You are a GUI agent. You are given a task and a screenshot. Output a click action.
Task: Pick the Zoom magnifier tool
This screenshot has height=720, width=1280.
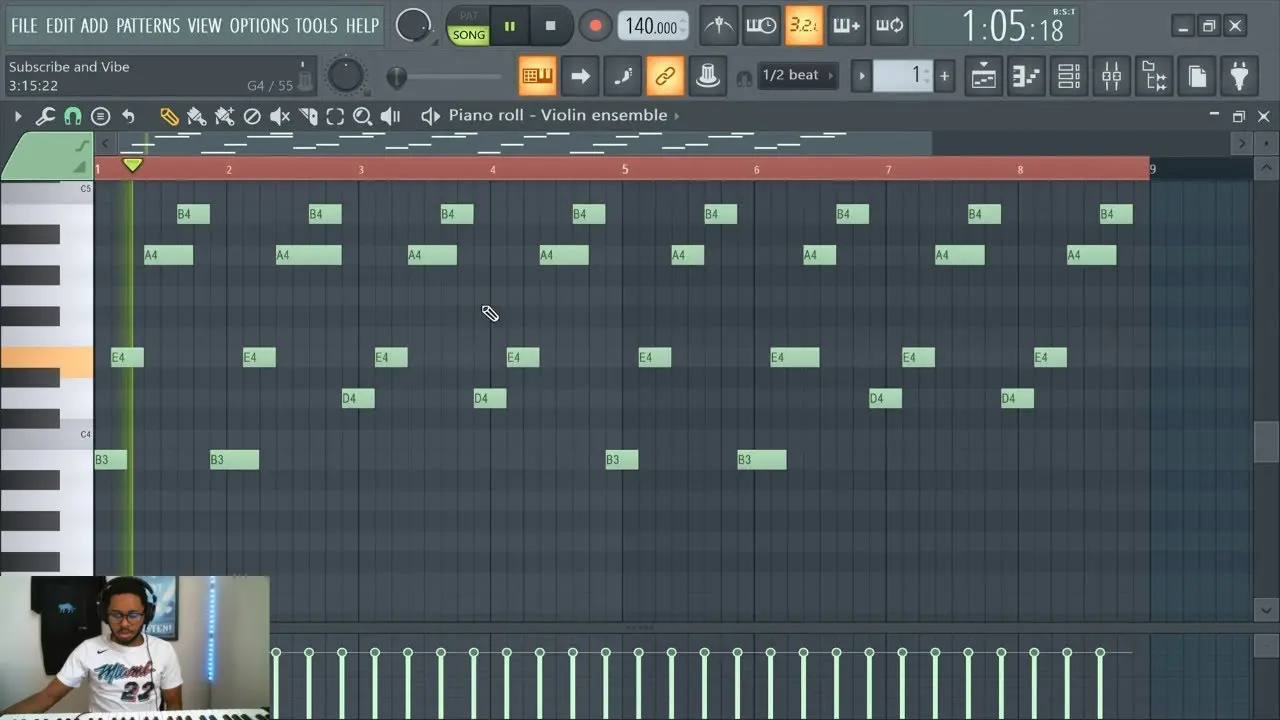coord(362,116)
